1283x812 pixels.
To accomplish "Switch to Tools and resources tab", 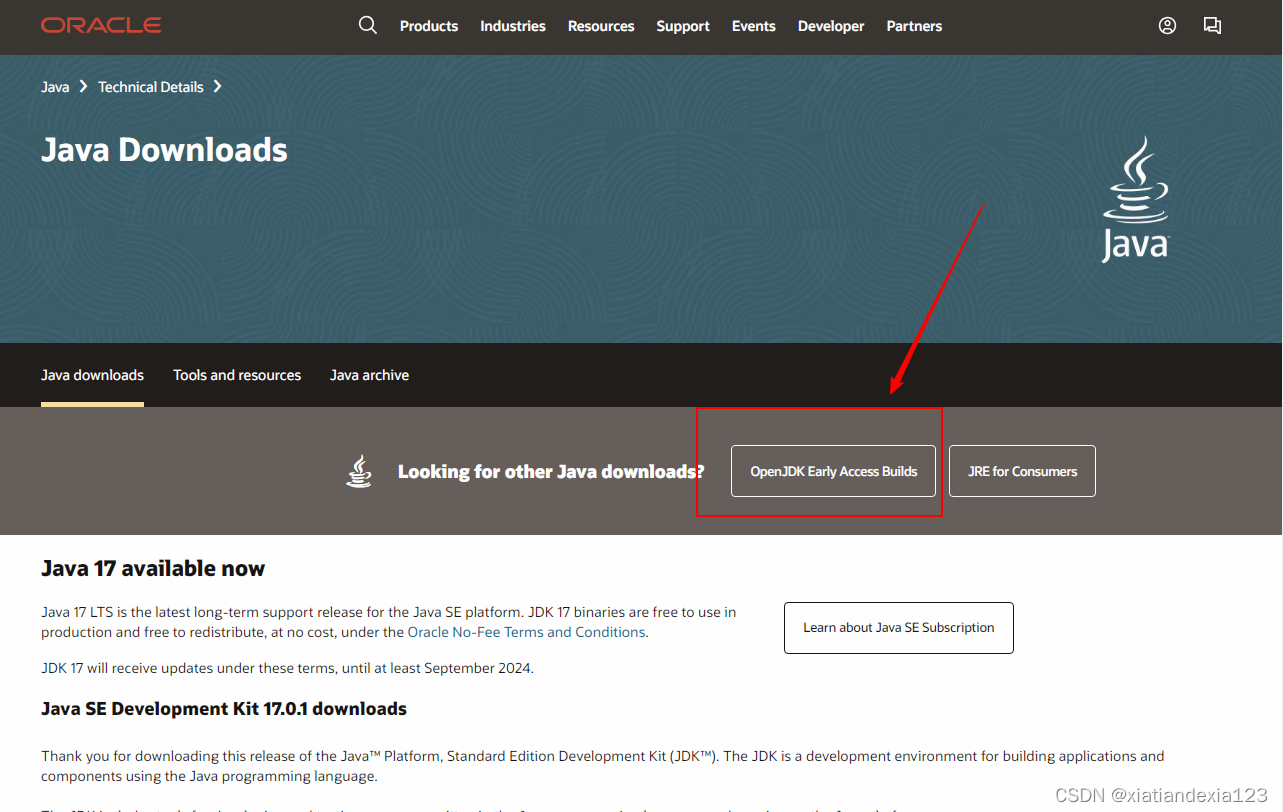I will point(237,375).
